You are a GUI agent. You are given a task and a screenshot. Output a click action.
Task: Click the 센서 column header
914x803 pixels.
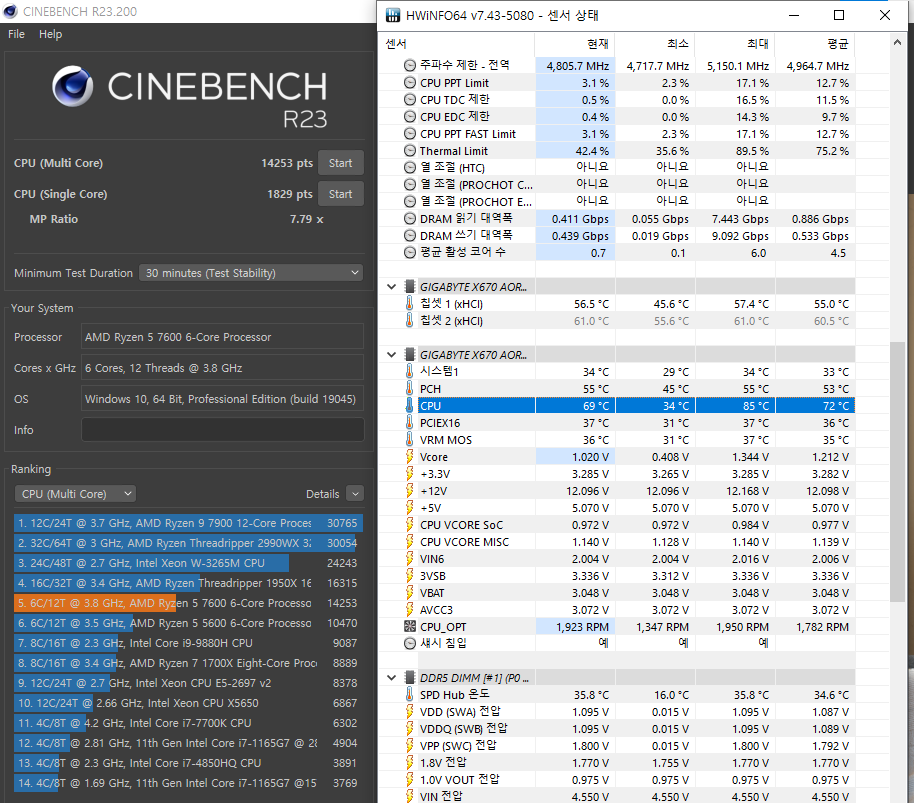[458, 44]
